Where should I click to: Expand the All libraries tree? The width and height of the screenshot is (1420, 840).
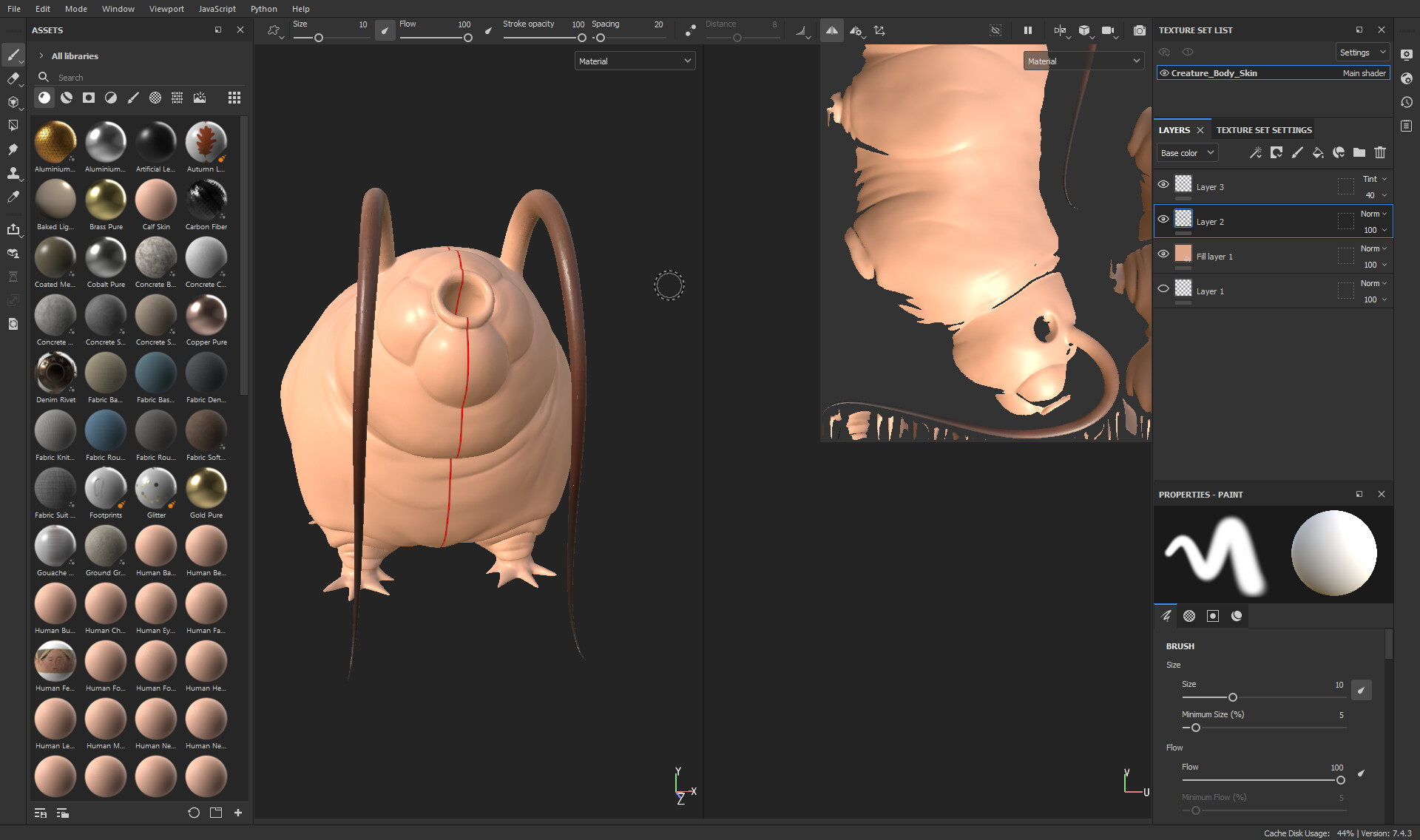pos(41,56)
